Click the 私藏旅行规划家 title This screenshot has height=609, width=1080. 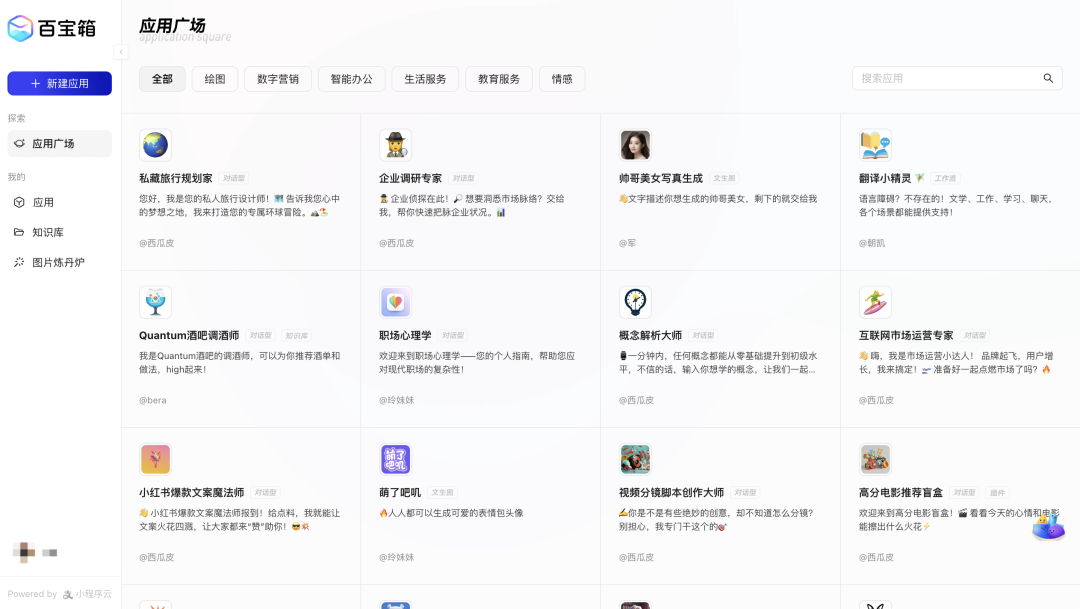176,178
